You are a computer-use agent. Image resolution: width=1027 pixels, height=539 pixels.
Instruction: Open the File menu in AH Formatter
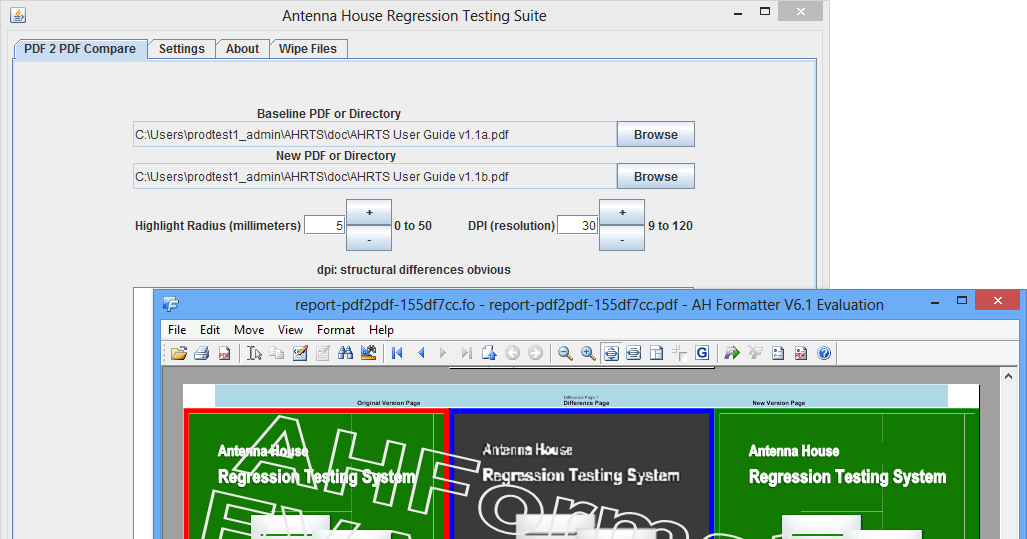click(x=177, y=330)
